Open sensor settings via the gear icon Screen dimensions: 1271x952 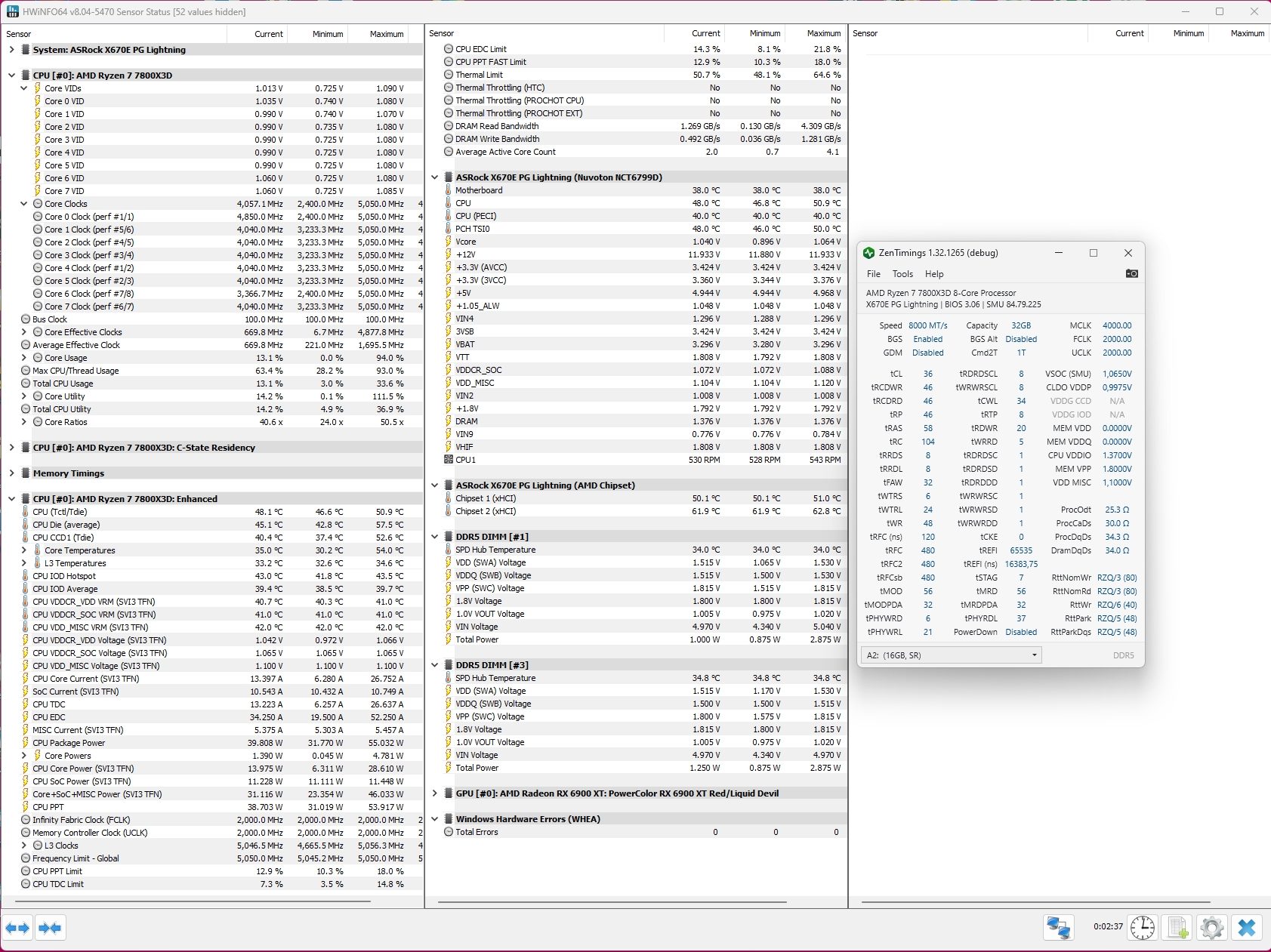1212,927
